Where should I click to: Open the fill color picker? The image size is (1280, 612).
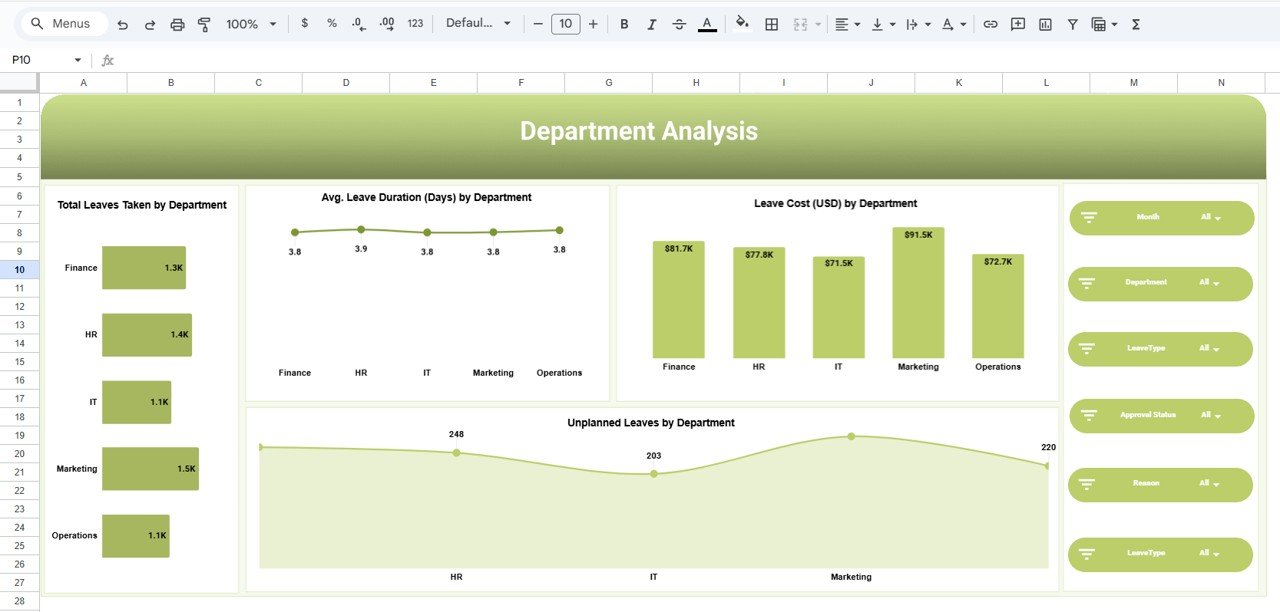741,23
